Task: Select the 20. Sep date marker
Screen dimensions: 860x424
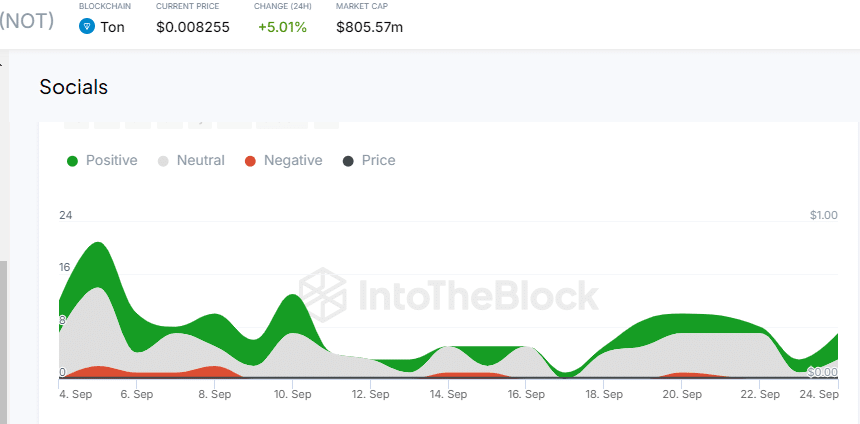Action: [x=681, y=395]
